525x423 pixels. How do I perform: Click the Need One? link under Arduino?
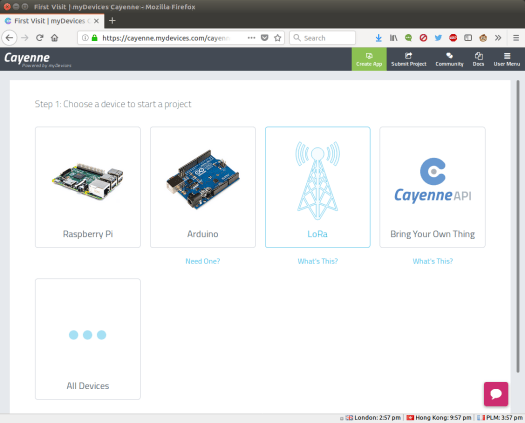pos(203,261)
